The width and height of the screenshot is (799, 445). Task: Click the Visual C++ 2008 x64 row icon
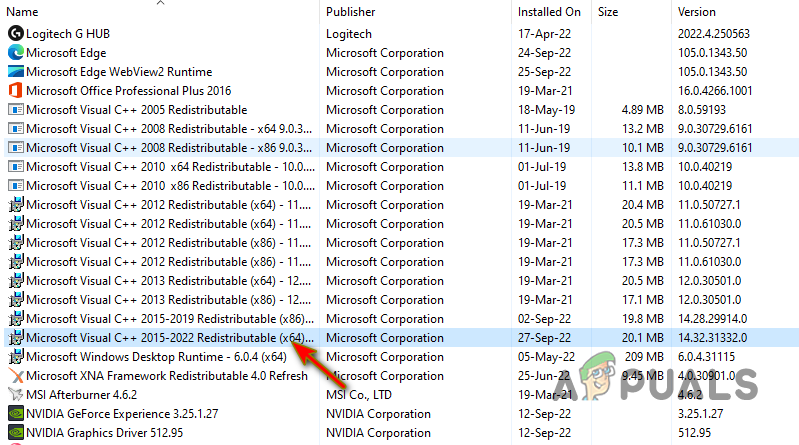pyautogui.click(x=16, y=128)
